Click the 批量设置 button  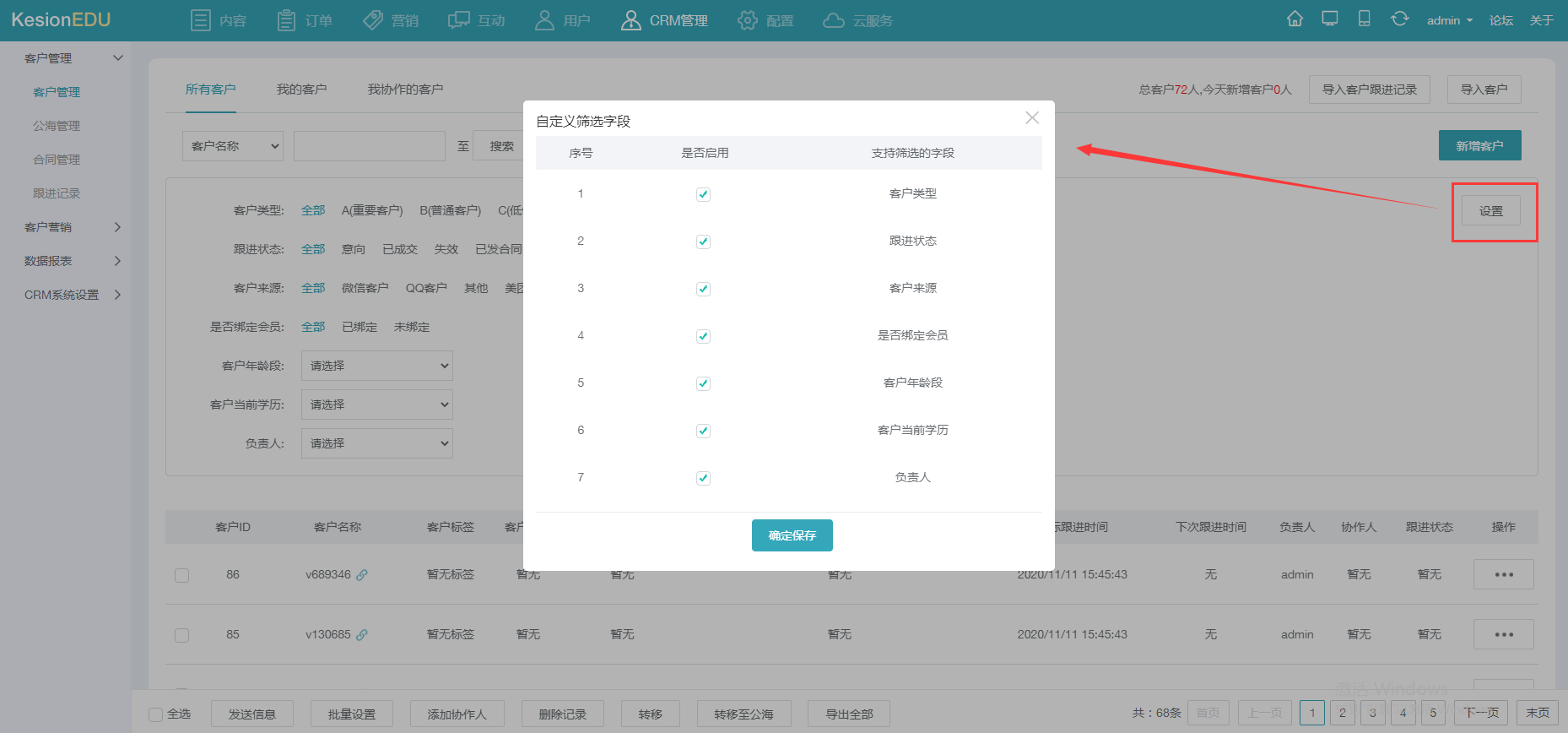(352, 714)
